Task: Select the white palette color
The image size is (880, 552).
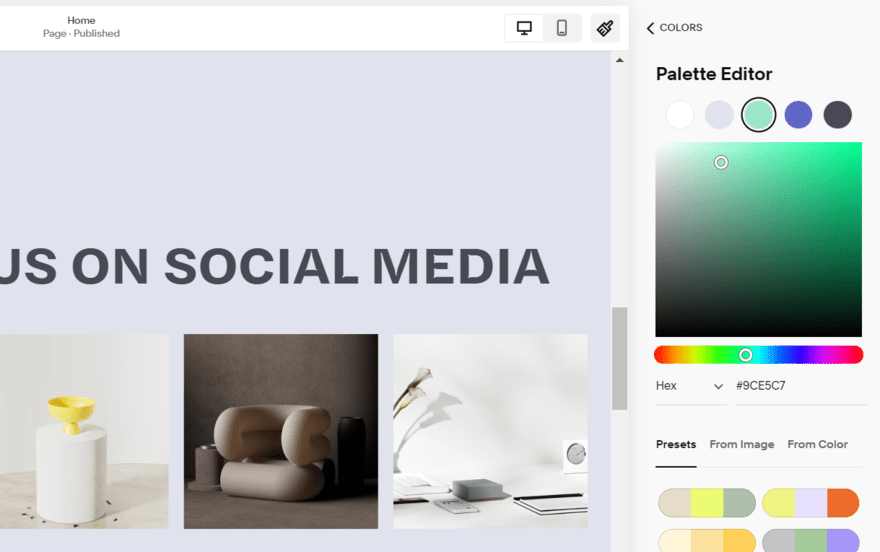Action: click(x=680, y=115)
